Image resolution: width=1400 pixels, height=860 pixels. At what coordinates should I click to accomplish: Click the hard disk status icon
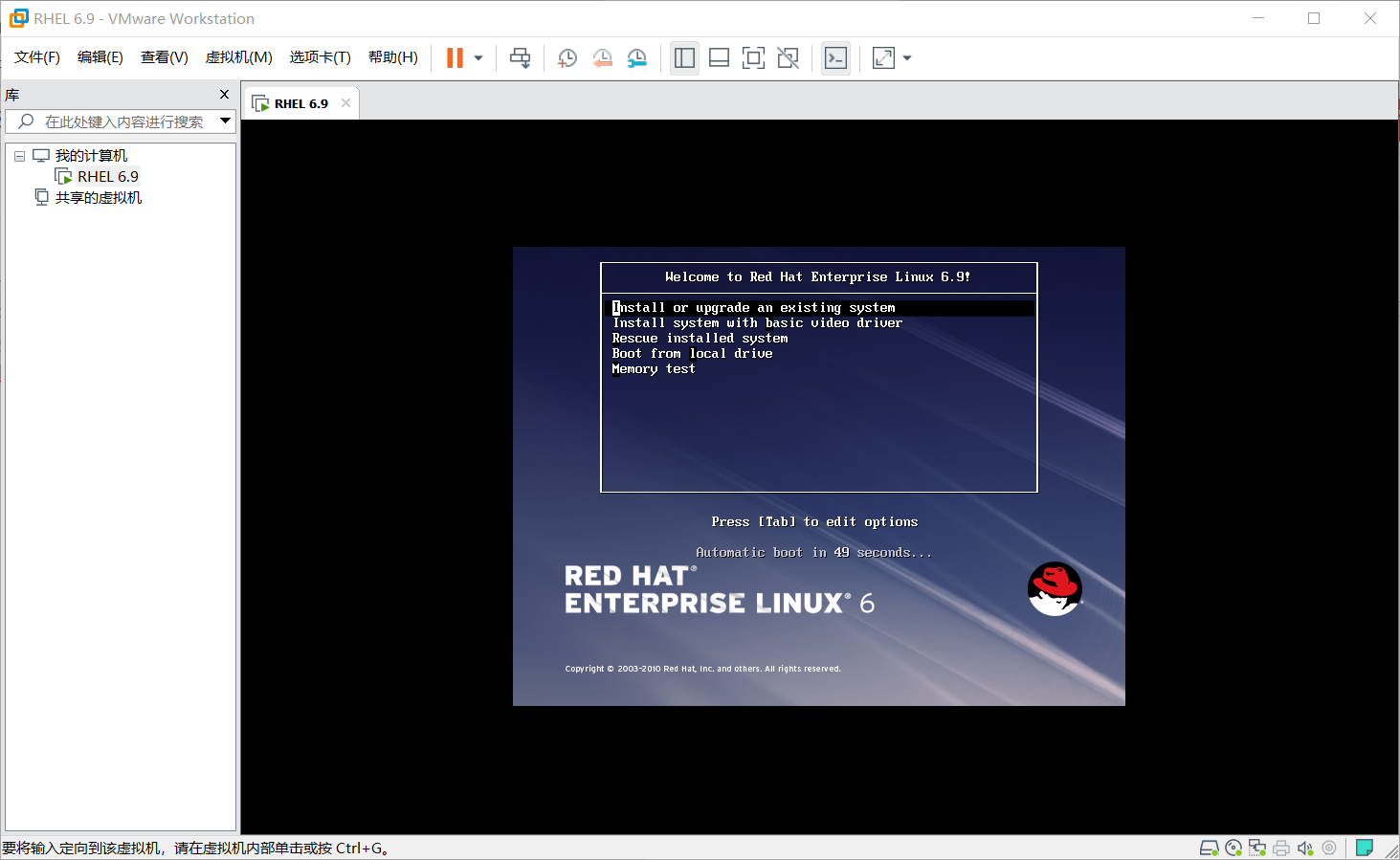(x=1209, y=848)
